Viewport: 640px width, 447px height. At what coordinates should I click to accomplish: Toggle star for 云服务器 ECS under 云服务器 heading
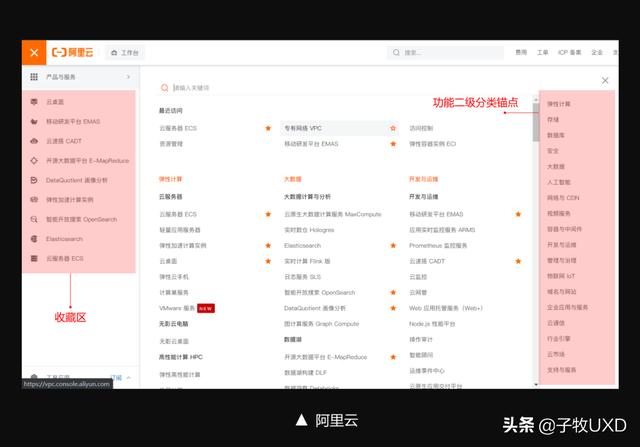pos(268,214)
